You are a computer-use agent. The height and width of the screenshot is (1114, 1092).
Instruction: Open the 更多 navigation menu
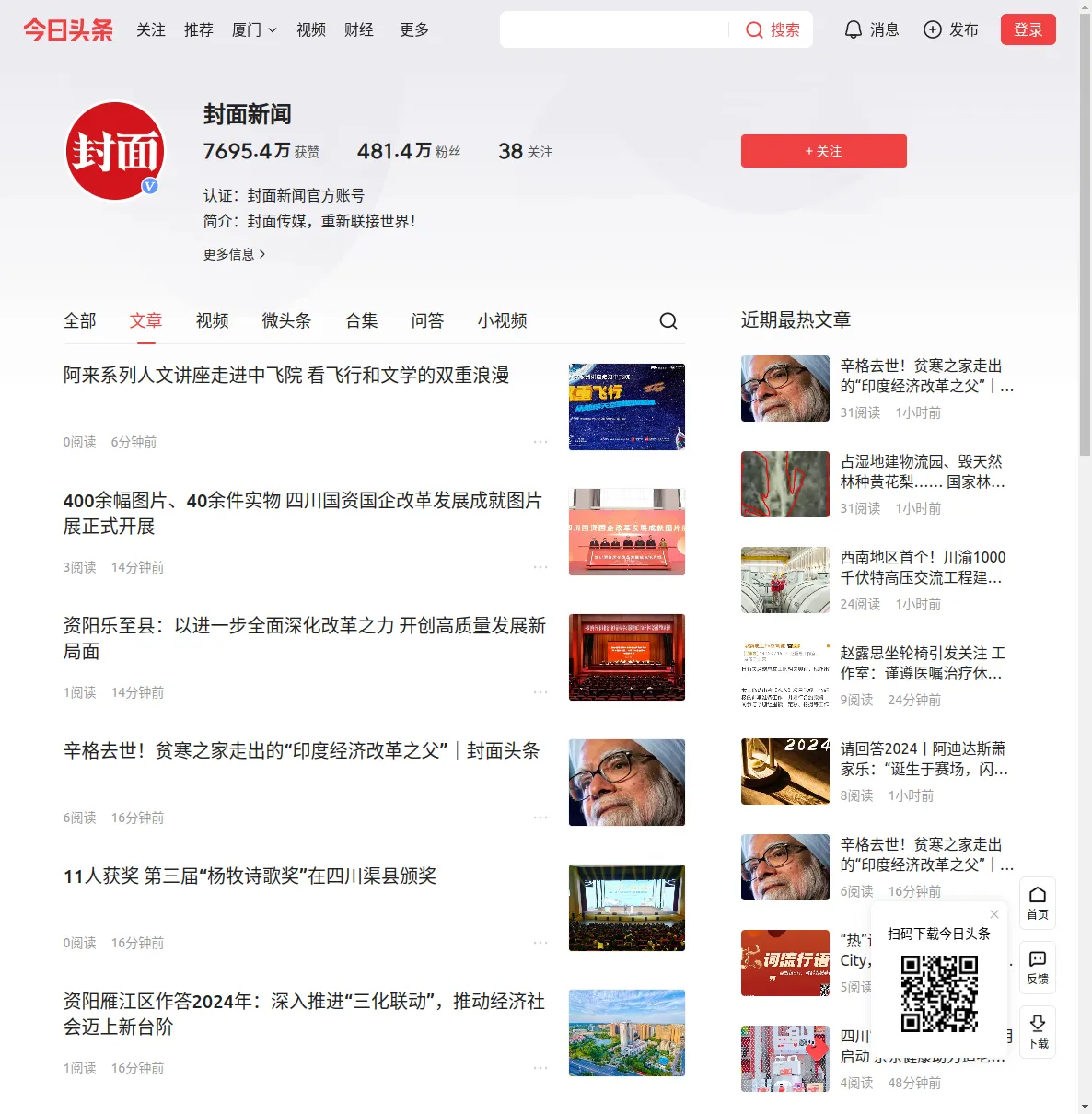(x=414, y=30)
